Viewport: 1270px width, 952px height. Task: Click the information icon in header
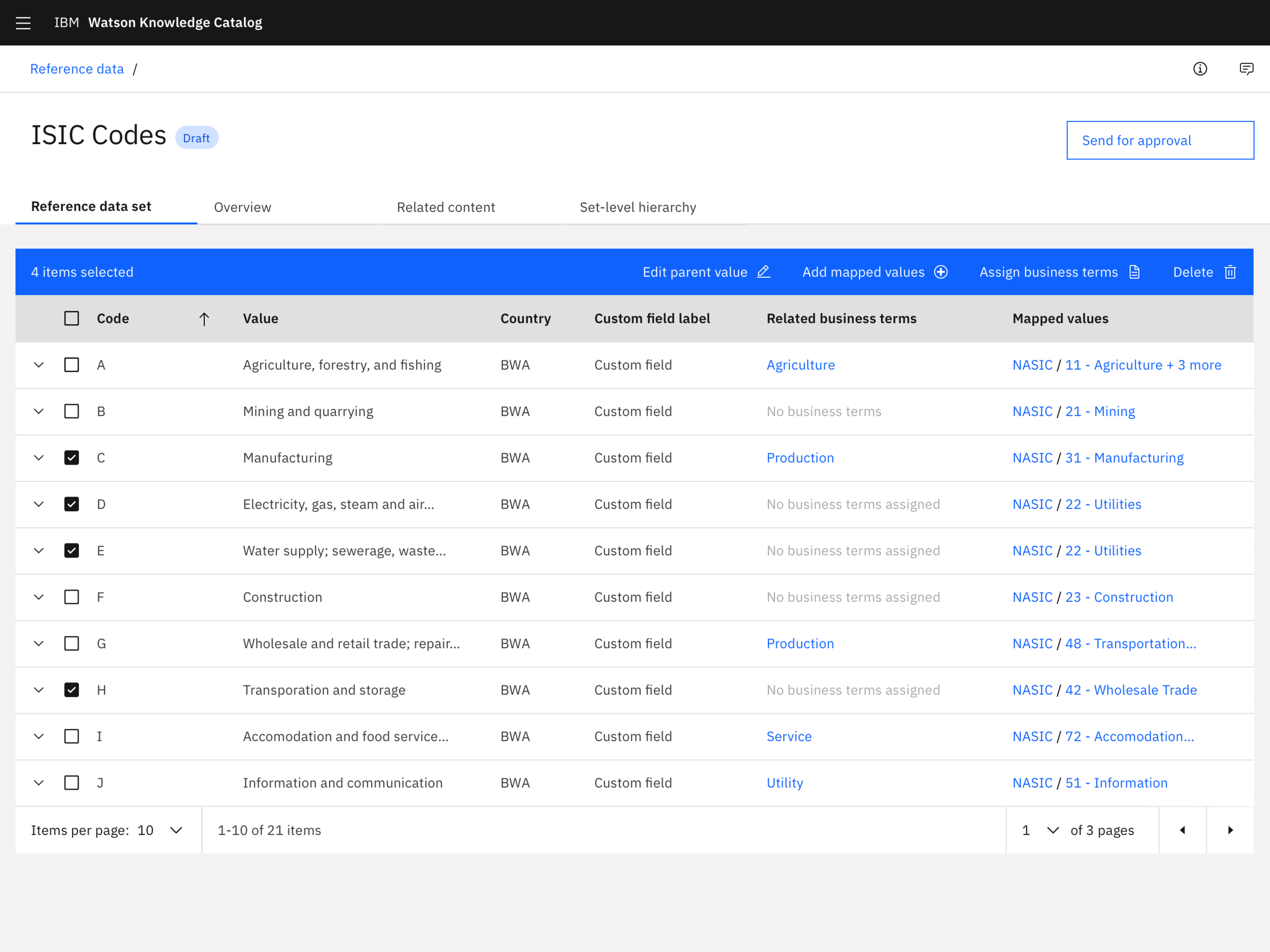pos(1199,69)
